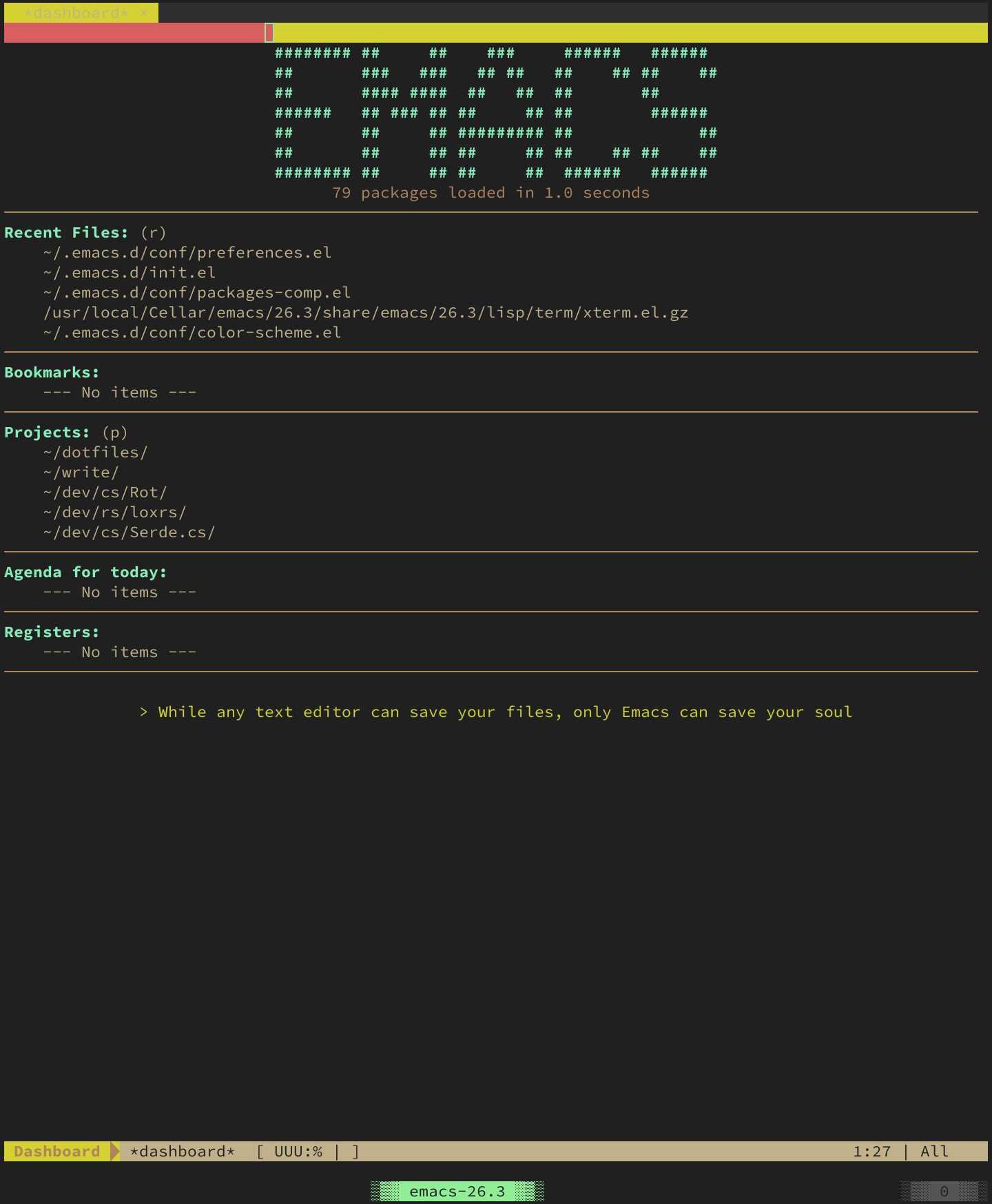Click the '79 packages loaded in 1.0 seconds' text
Viewport: 992px width, 1204px height.
[x=491, y=193]
